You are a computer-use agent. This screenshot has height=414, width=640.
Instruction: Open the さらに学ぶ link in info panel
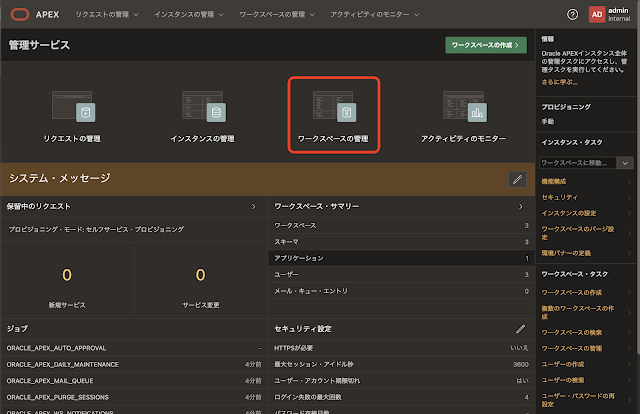point(559,82)
